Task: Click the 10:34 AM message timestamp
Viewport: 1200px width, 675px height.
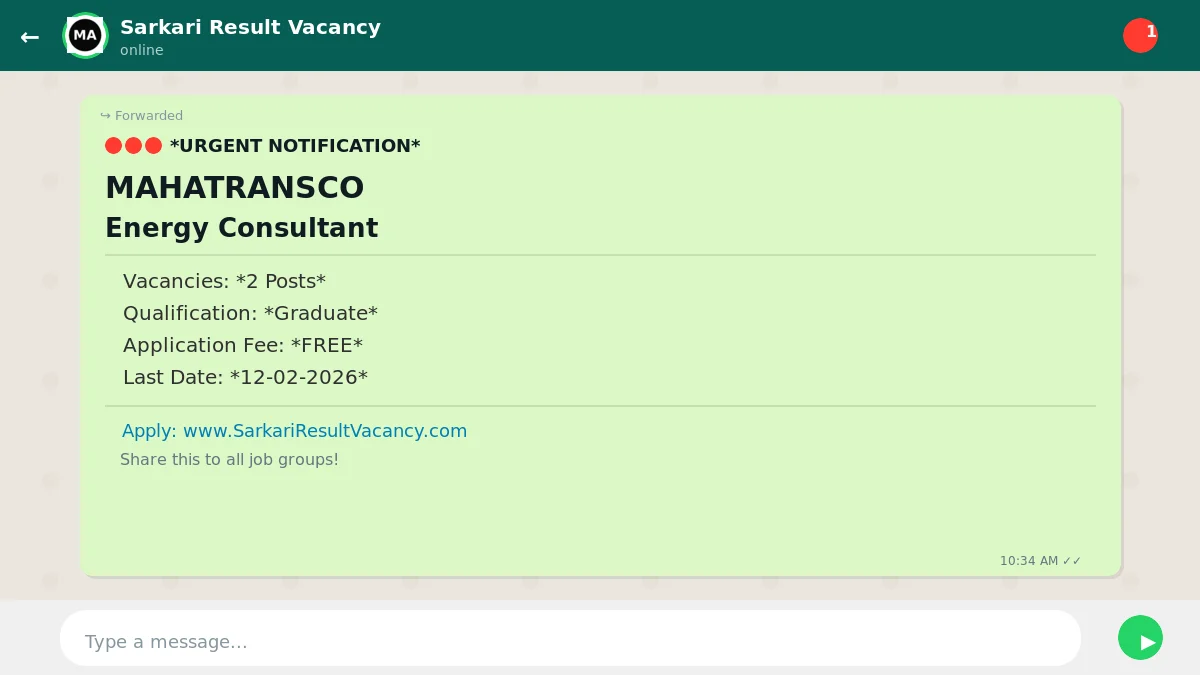Action: tap(1028, 561)
